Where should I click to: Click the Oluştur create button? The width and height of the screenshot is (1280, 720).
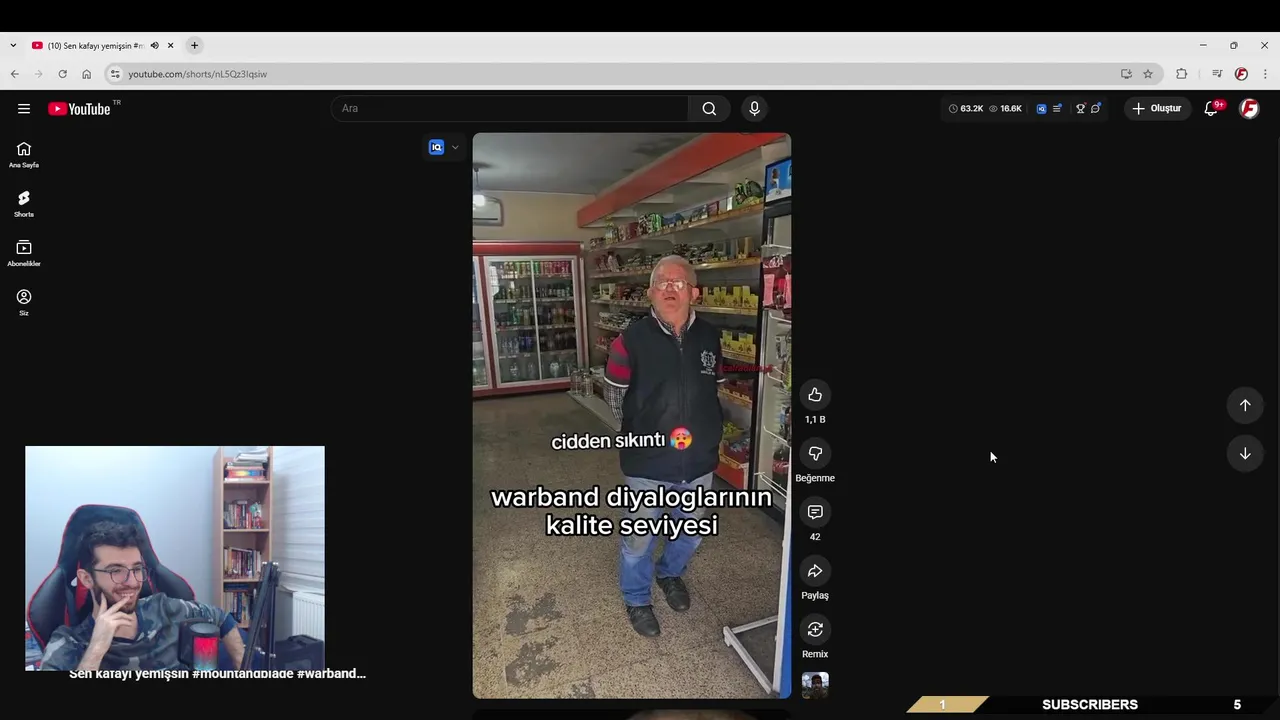(1157, 108)
